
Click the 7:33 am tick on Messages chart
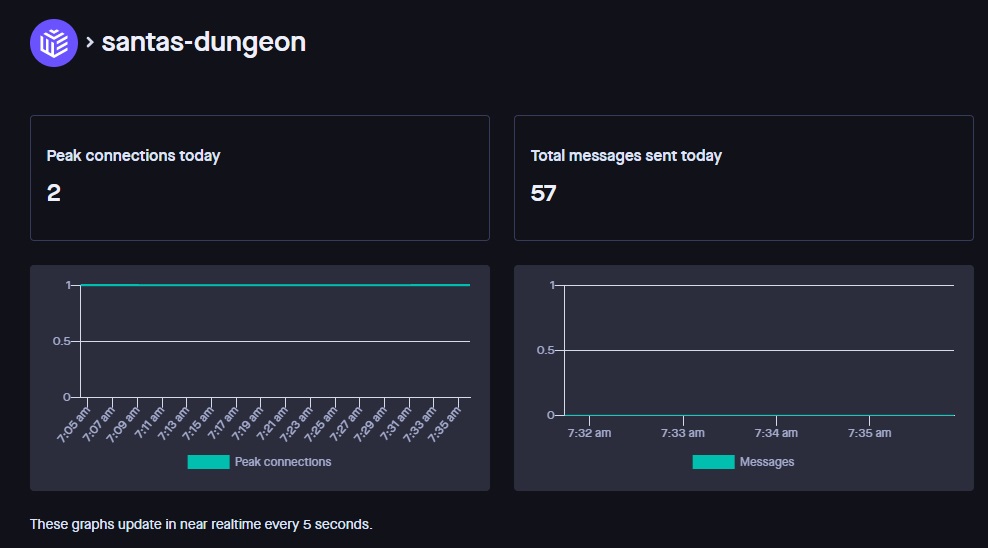tap(683, 433)
